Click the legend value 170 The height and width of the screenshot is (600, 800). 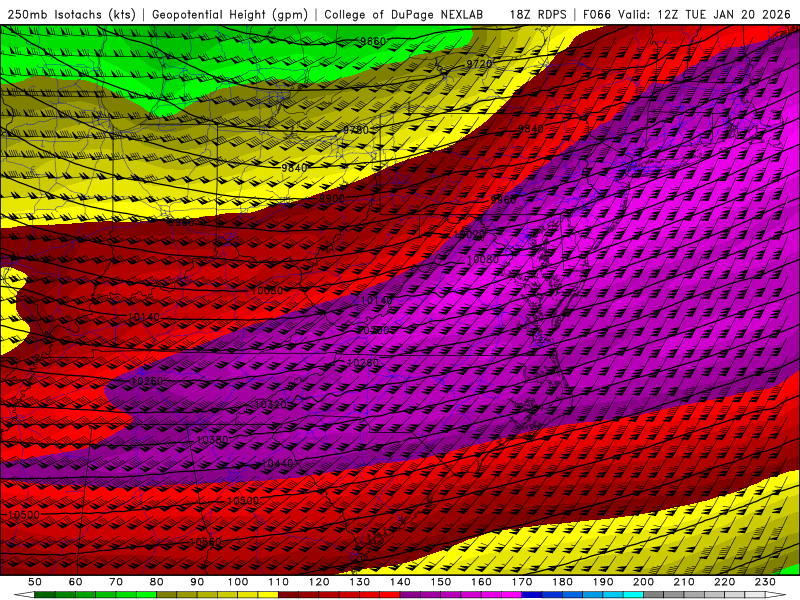point(522,582)
